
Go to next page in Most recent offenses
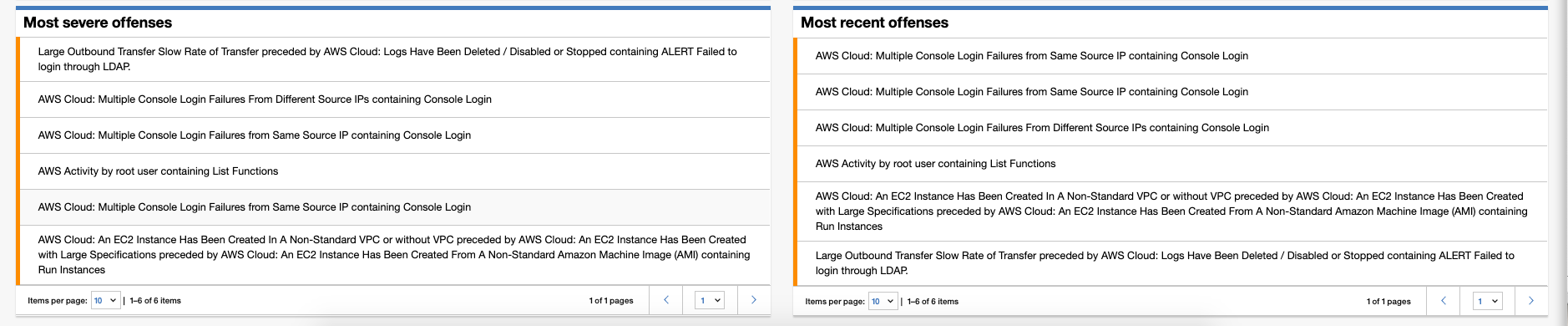point(1530,301)
